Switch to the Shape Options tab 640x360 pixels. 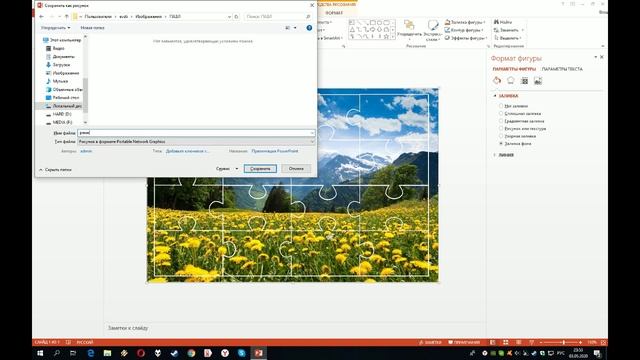tap(514, 69)
